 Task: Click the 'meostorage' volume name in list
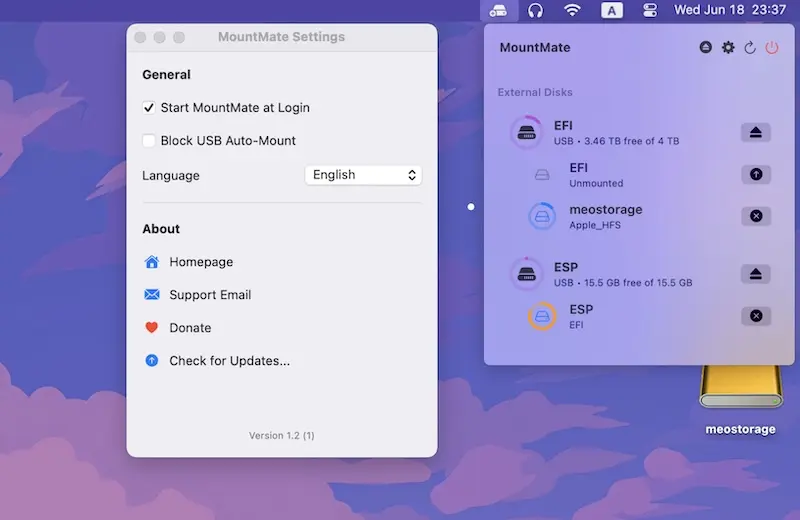606,210
